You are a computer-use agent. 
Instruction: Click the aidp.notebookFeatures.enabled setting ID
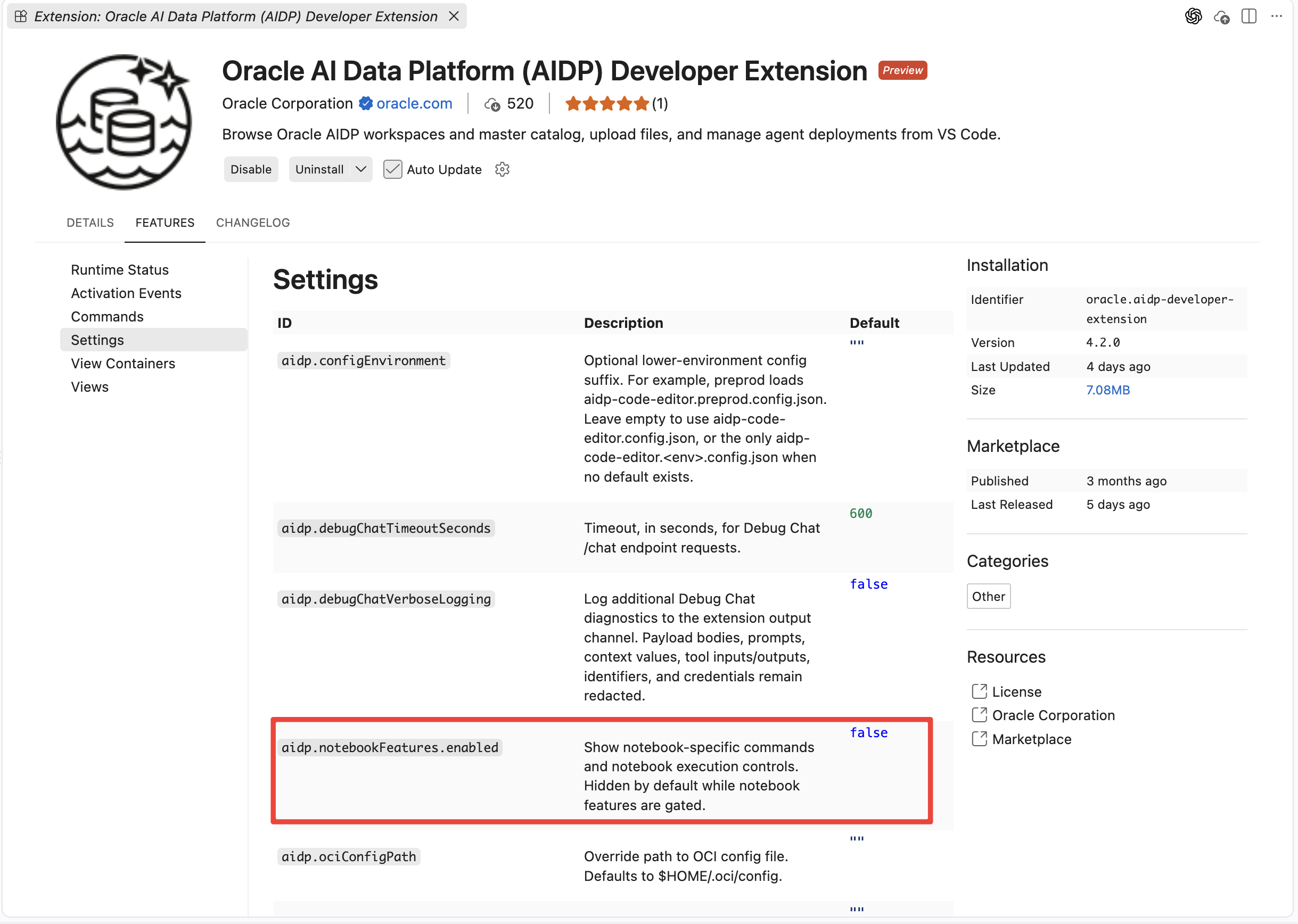390,747
